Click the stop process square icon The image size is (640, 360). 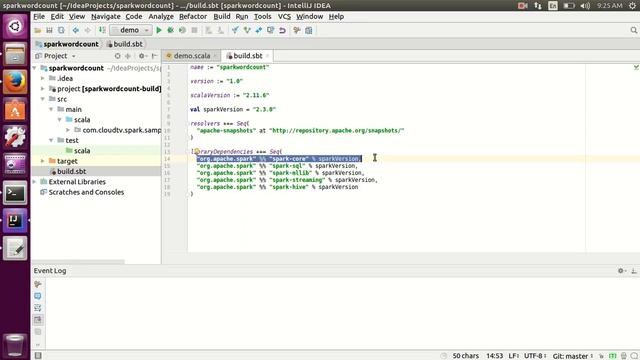point(194,30)
